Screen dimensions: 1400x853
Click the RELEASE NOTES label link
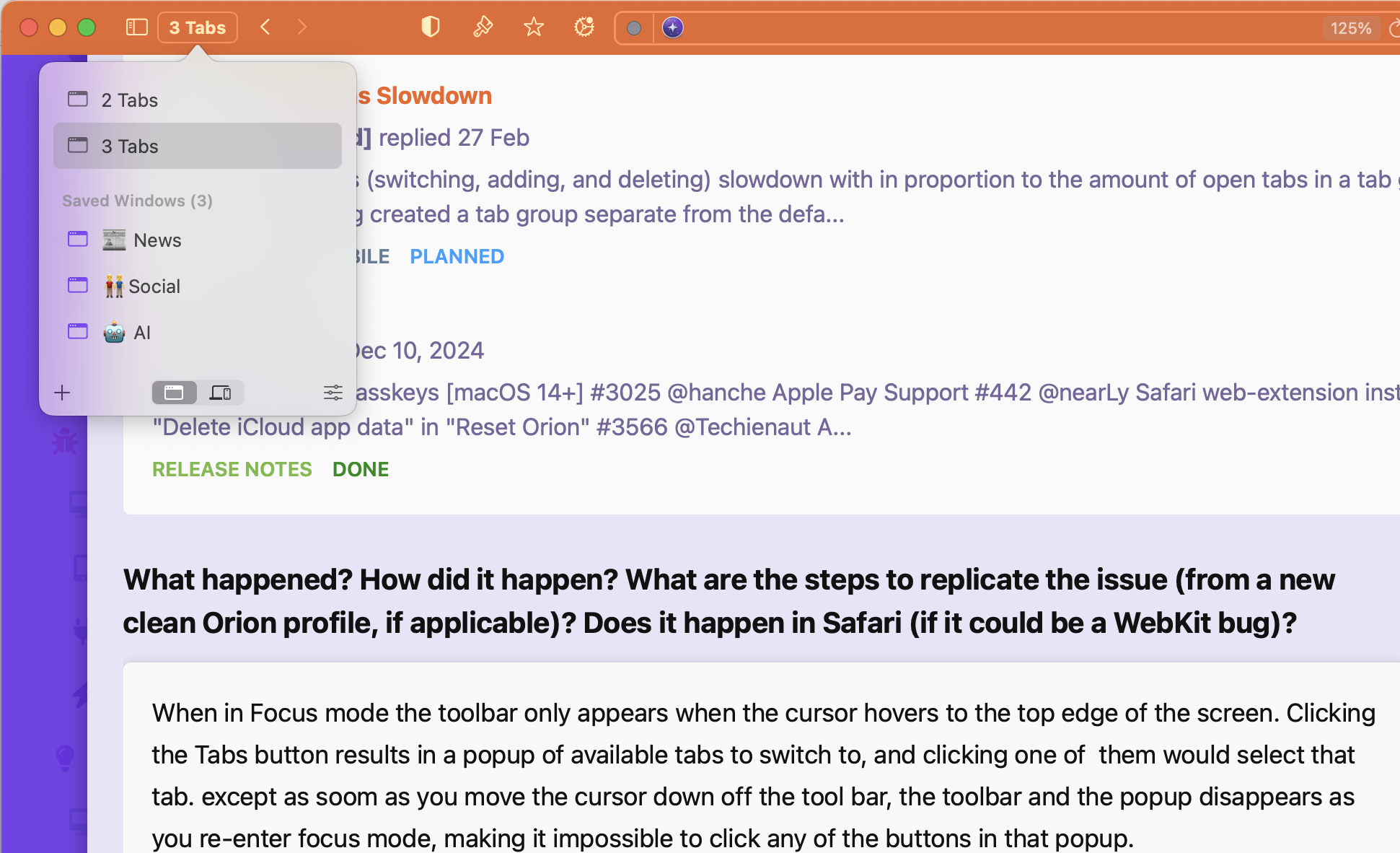click(232, 469)
